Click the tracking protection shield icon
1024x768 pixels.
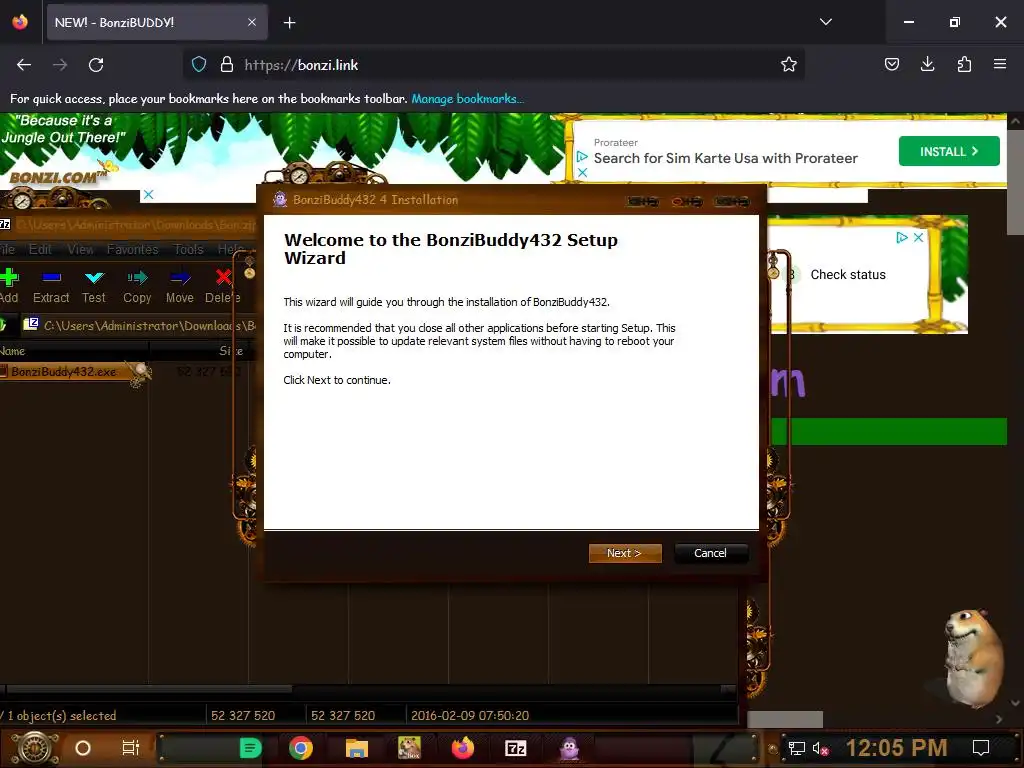tap(199, 65)
